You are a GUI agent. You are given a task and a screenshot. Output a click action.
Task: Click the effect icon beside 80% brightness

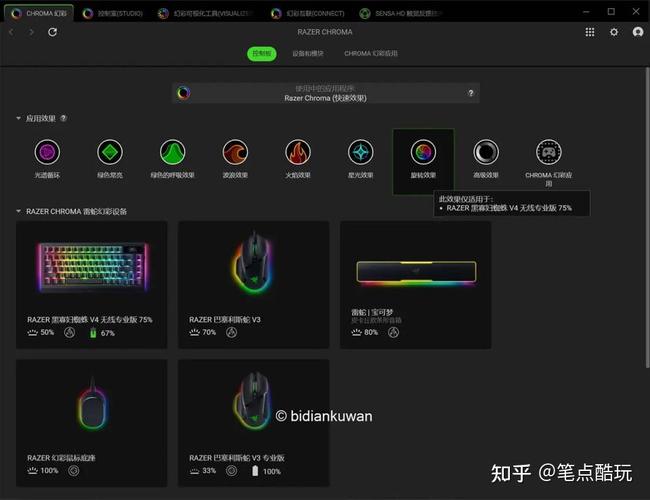[393, 332]
